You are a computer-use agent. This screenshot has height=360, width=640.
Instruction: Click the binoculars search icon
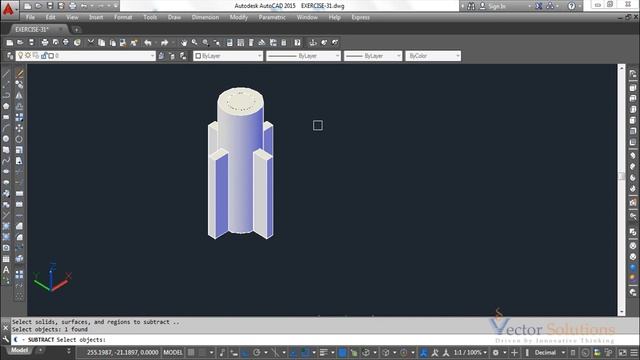click(x=471, y=6)
